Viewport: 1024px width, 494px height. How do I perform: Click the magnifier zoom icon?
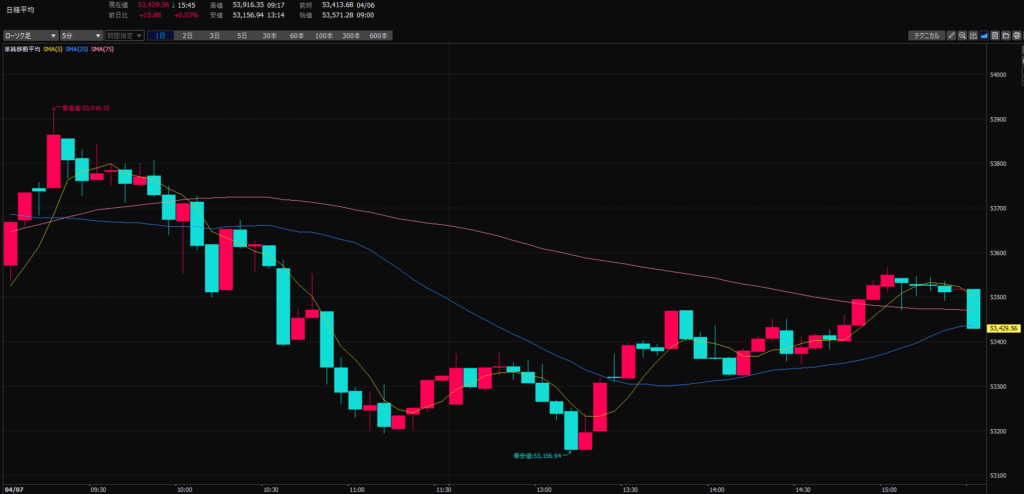coord(962,36)
